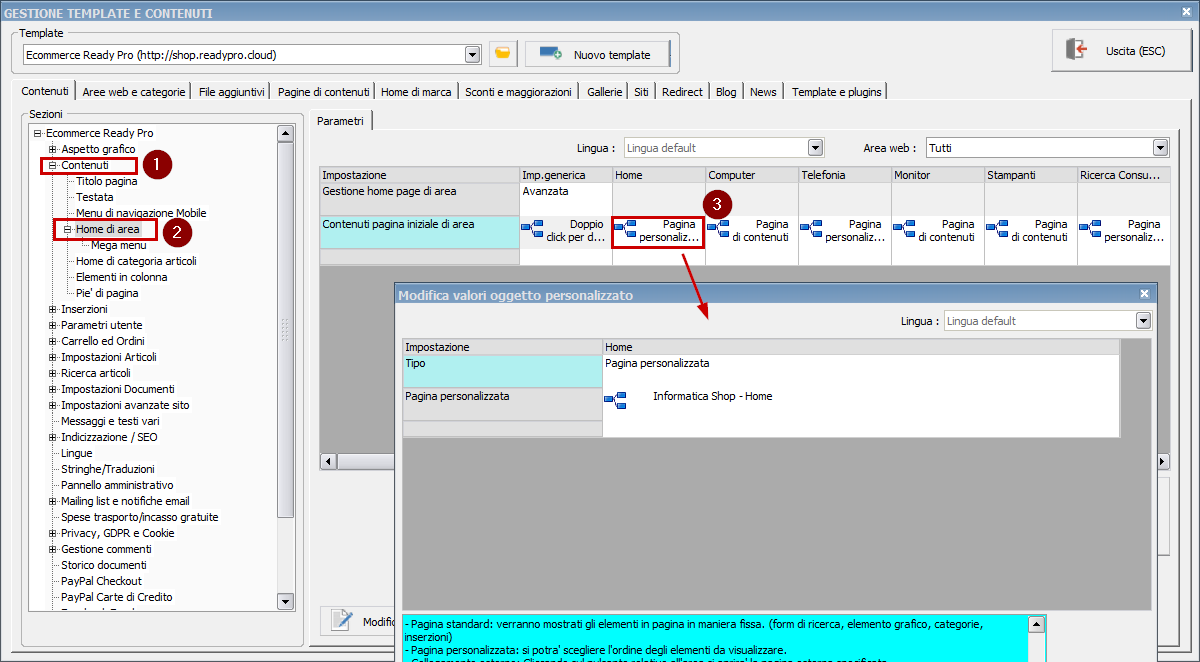Click sections tree scrollbar up arrow
Image resolution: width=1200 pixels, height=662 pixels.
click(285, 133)
